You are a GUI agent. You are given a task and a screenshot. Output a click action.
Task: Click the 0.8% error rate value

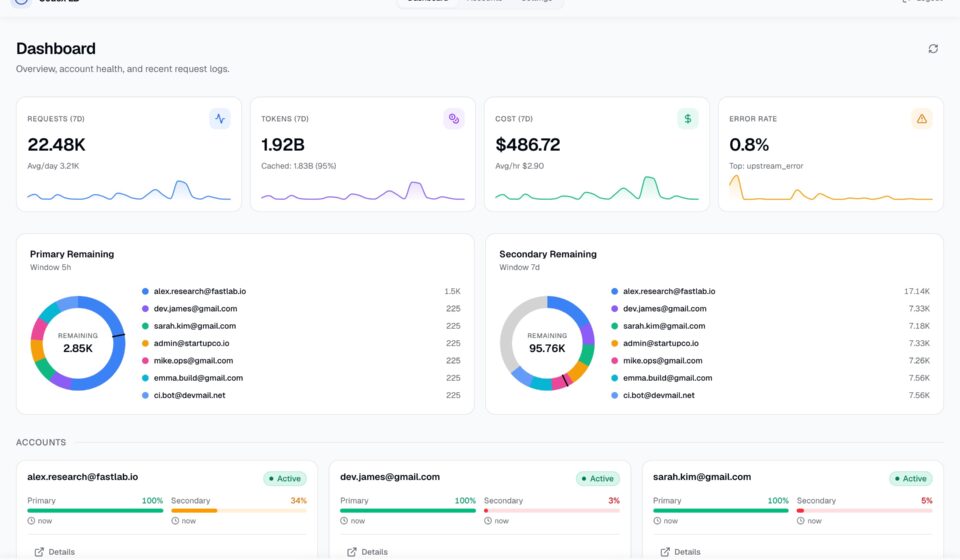[x=749, y=145]
